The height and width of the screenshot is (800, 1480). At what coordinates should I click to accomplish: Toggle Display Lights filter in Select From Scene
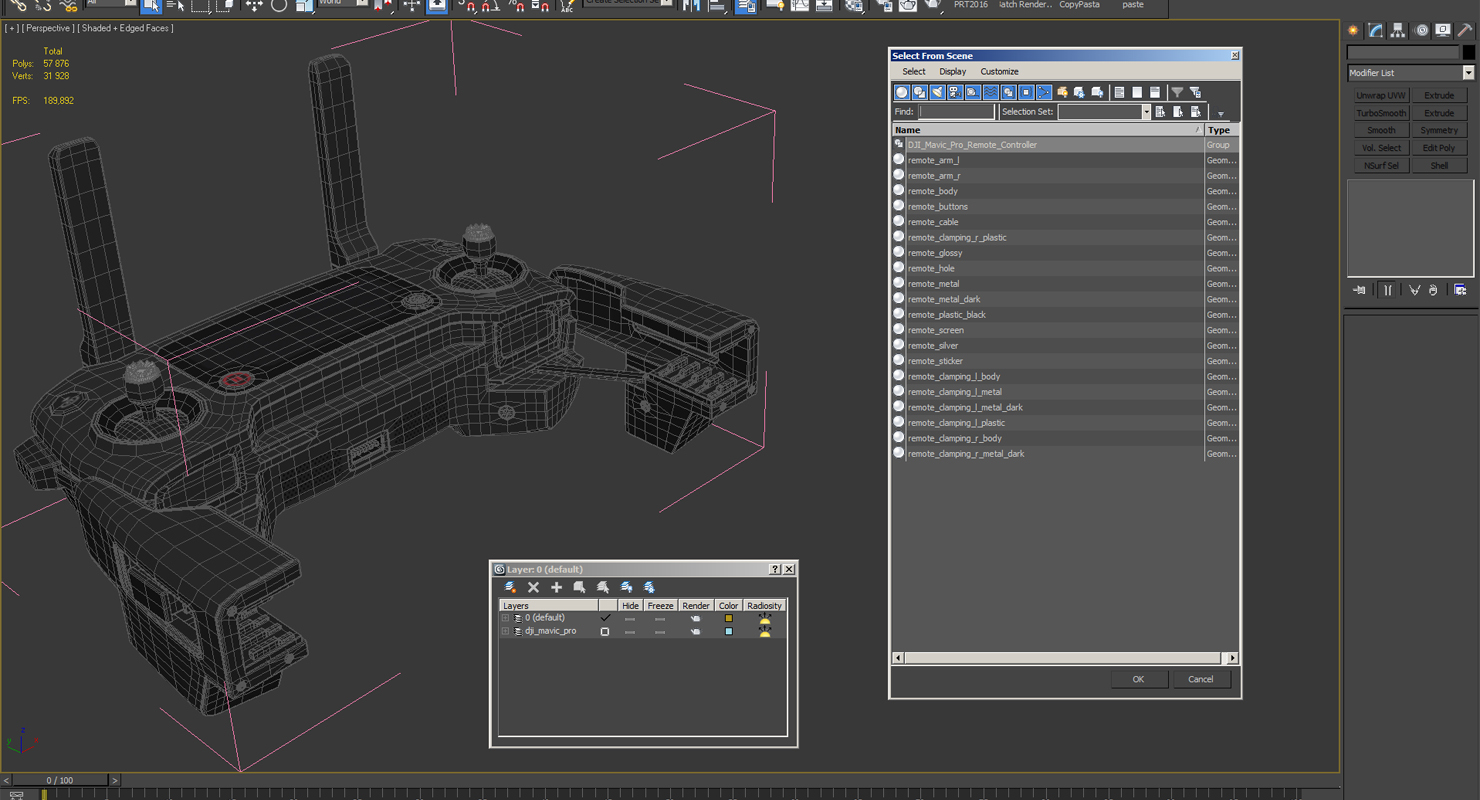pyautogui.click(x=937, y=92)
